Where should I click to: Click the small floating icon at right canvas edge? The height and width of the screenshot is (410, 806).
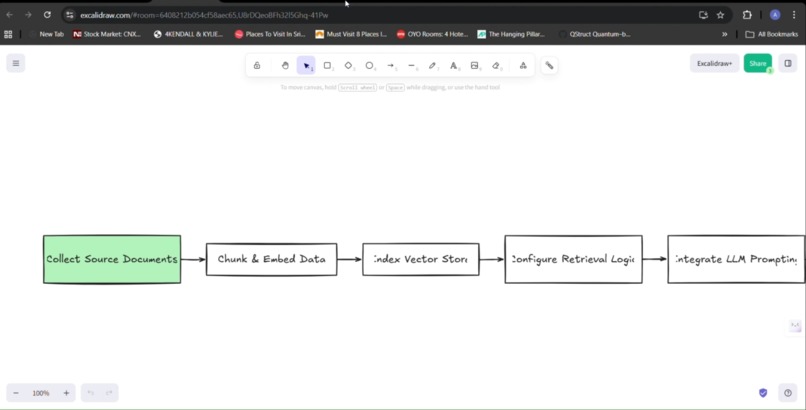coord(795,325)
